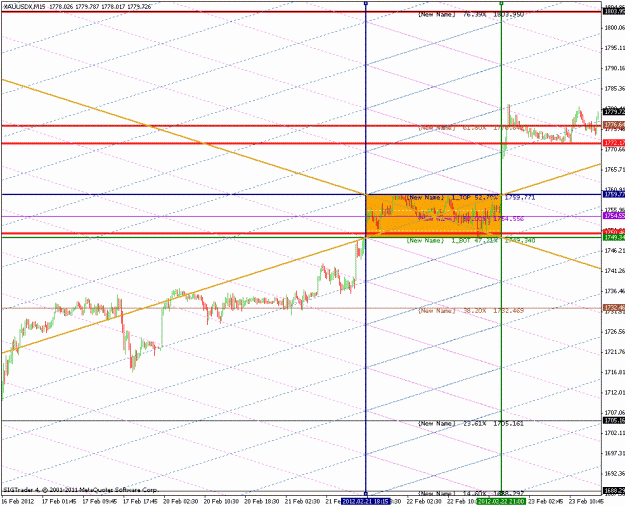Click the green 1749.34 price tag on the axis
The image size is (625, 506).
tap(614, 238)
